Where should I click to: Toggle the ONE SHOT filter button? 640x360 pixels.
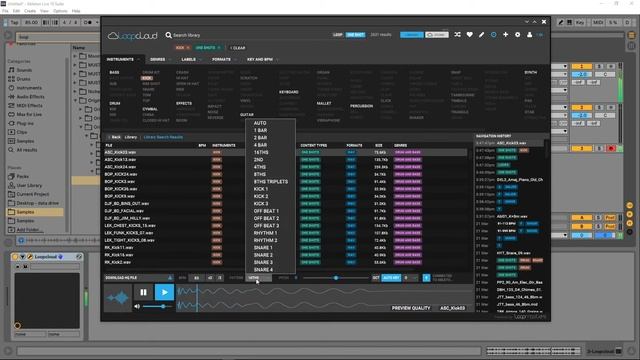point(355,35)
